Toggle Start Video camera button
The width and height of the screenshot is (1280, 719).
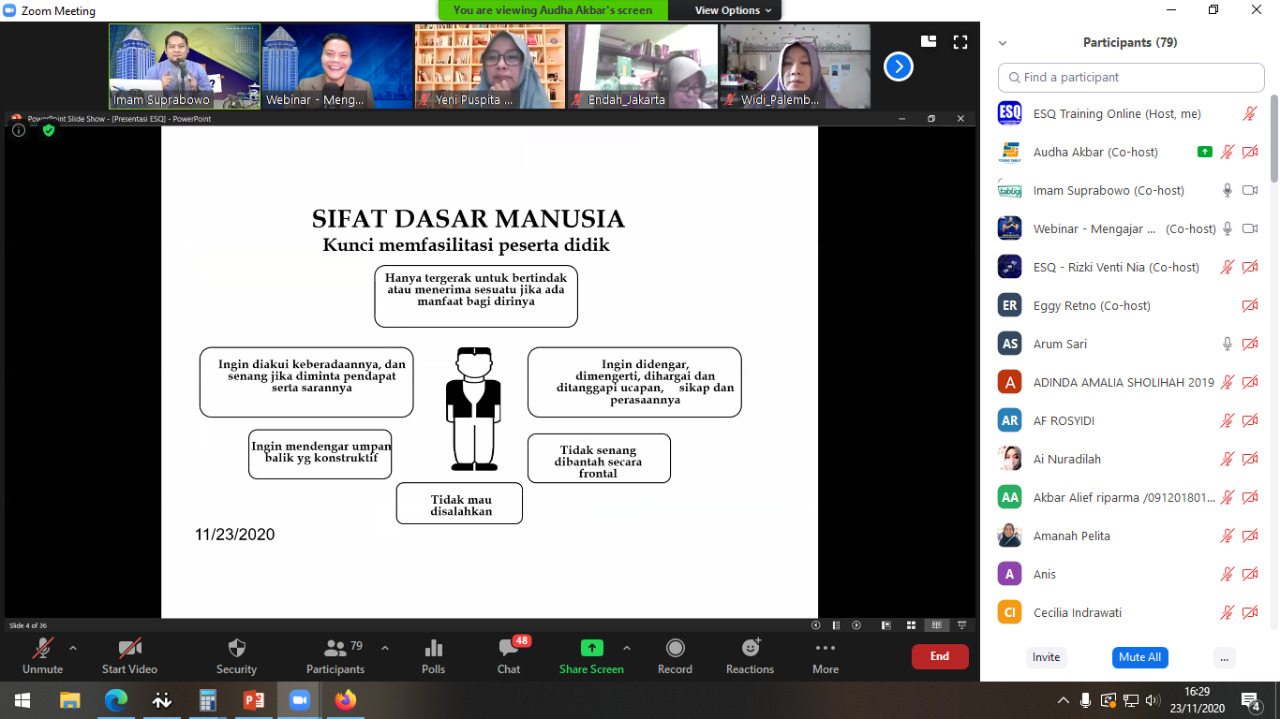(129, 648)
